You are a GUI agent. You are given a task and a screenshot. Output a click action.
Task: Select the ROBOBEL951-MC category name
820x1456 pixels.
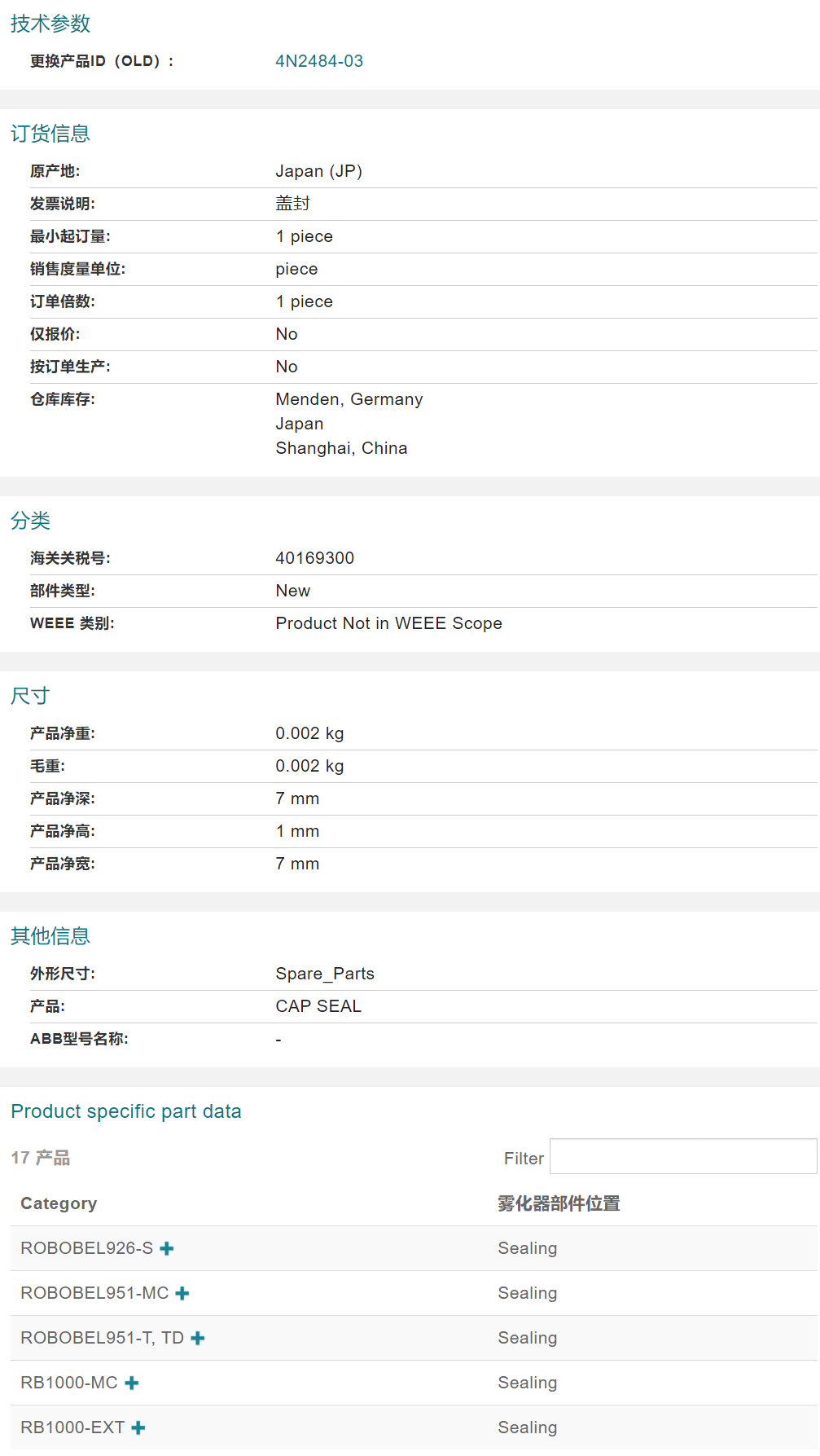point(94,1293)
